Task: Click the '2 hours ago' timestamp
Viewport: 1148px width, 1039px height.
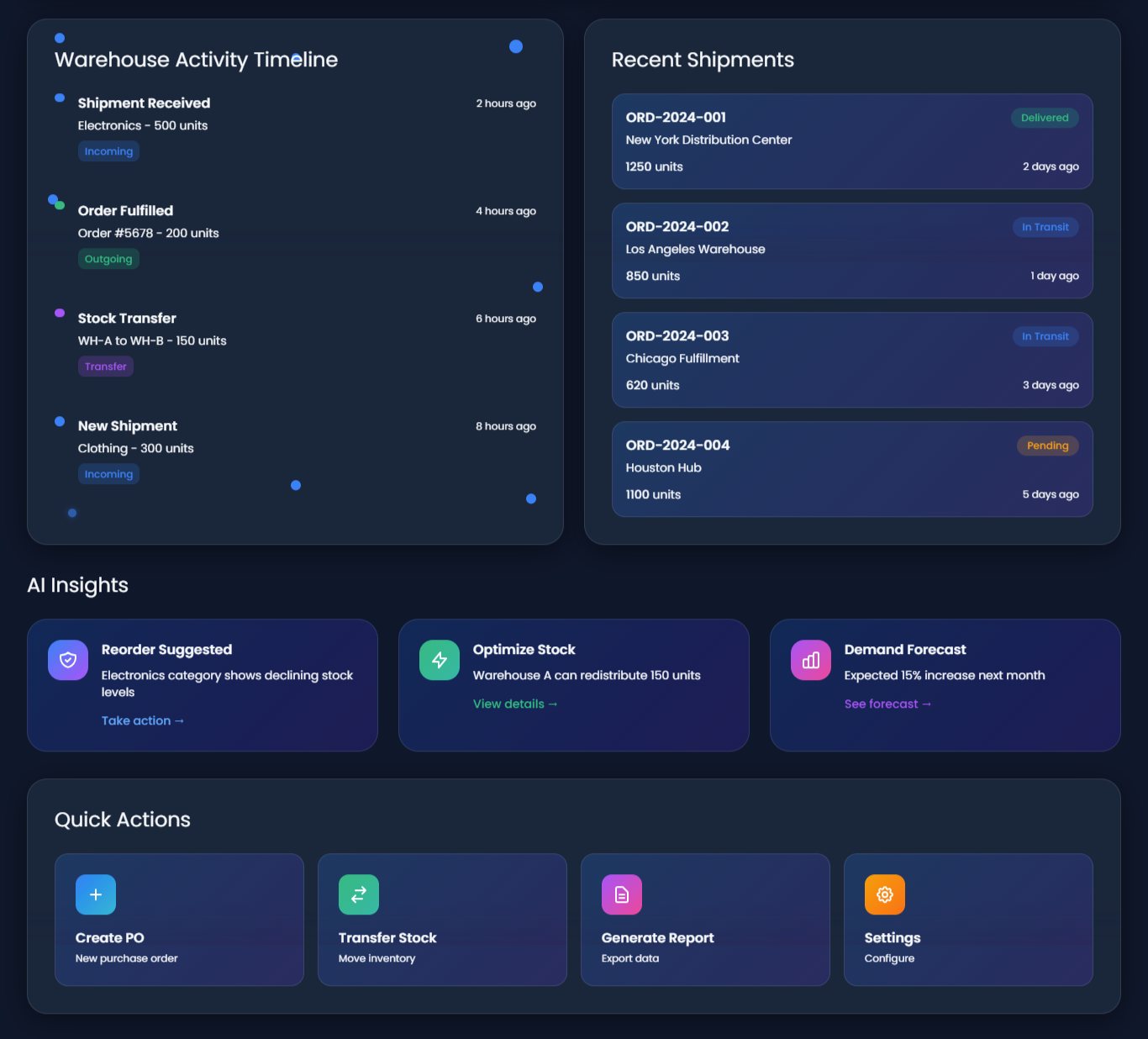Action: (506, 103)
